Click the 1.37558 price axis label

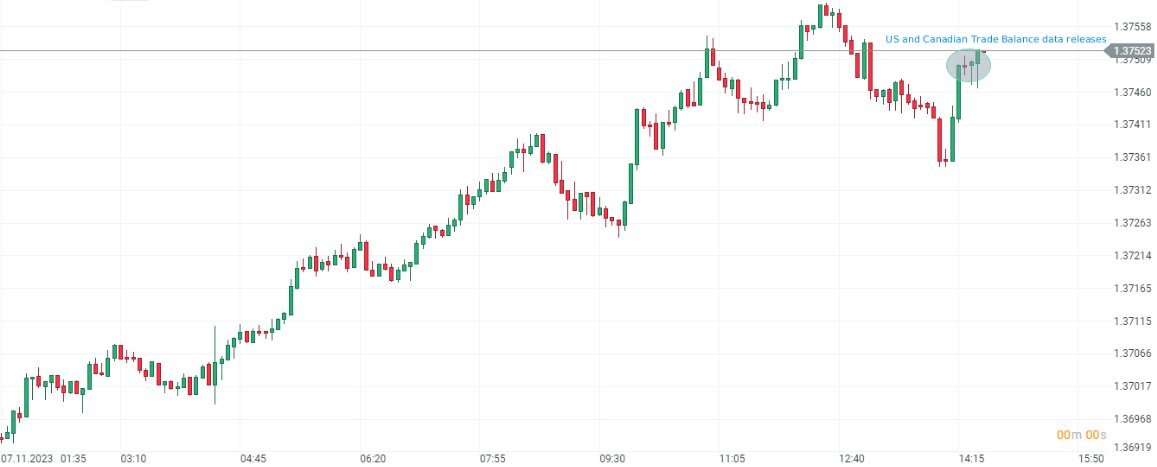(x=1133, y=27)
